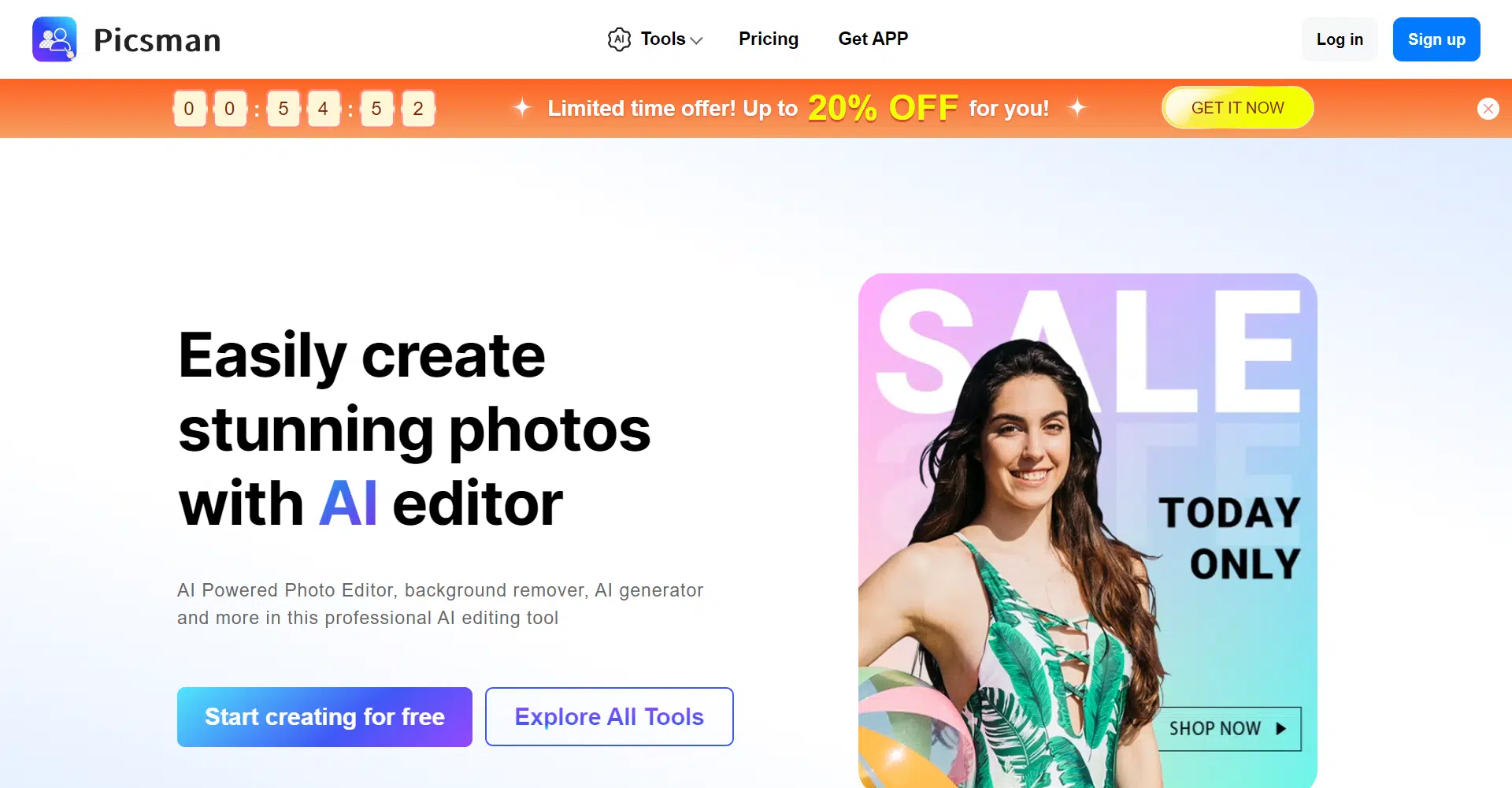Click the SALE woman preview image
This screenshot has height=788, width=1512.
[1088, 530]
